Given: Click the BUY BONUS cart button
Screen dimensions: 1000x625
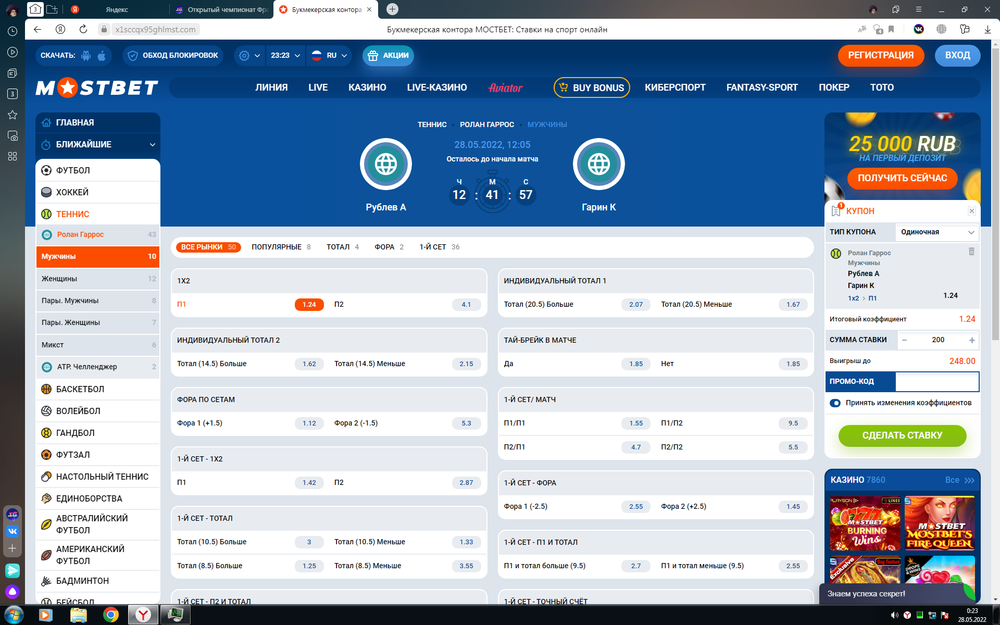Looking at the screenshot, I should 591,87.
